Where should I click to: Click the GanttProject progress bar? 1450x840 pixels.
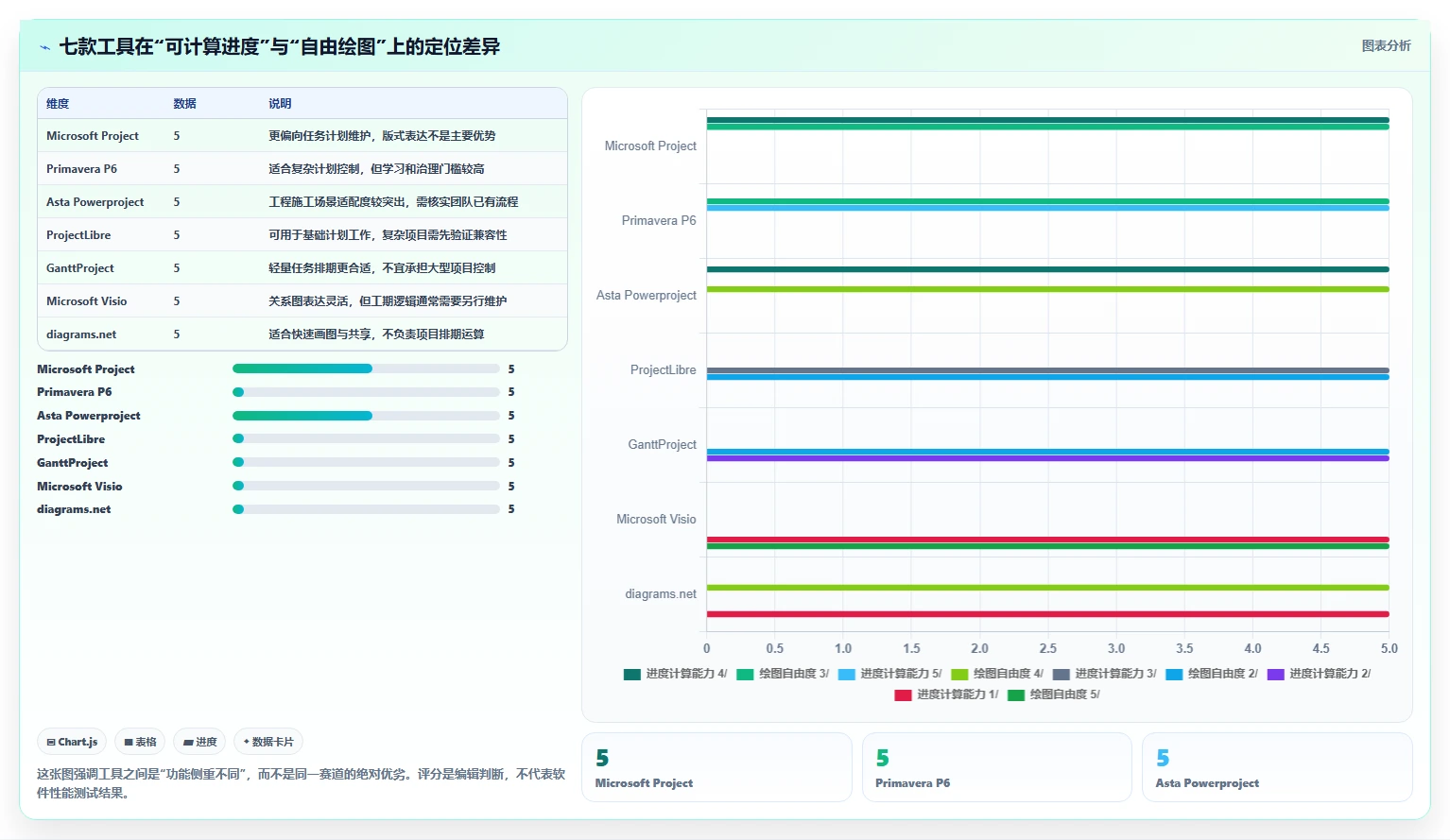[366, 462]
